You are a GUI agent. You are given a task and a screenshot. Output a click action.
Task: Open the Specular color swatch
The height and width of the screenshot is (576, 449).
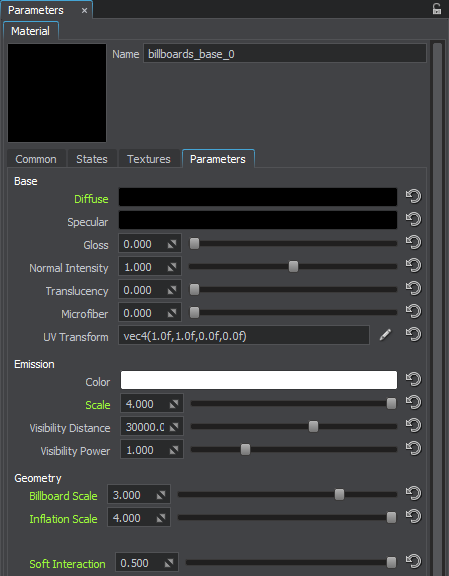(258, 220)
